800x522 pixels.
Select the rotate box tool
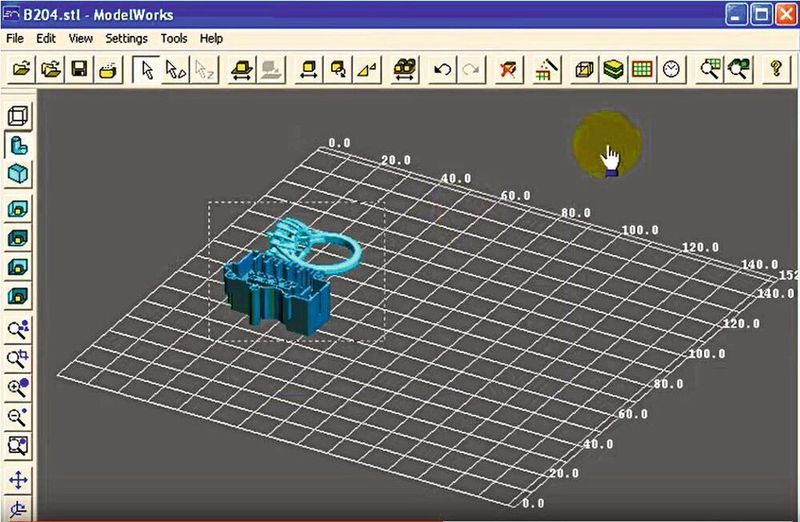(x=338, y=69)
